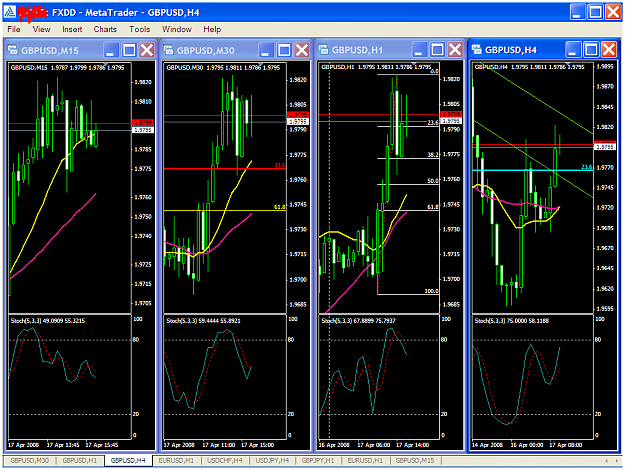Screen dimensions: 625x470
Task: Click the 16 Apr 00:00 time label in H4 chart
Action: click(527, 445)
